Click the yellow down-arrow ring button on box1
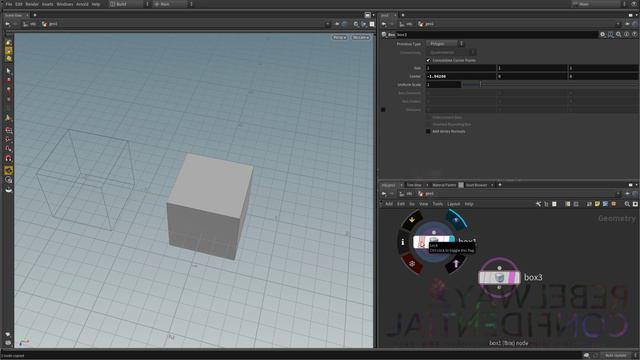Image resolution: width=640 pixels, height=360 pixels. click(412, 220)
